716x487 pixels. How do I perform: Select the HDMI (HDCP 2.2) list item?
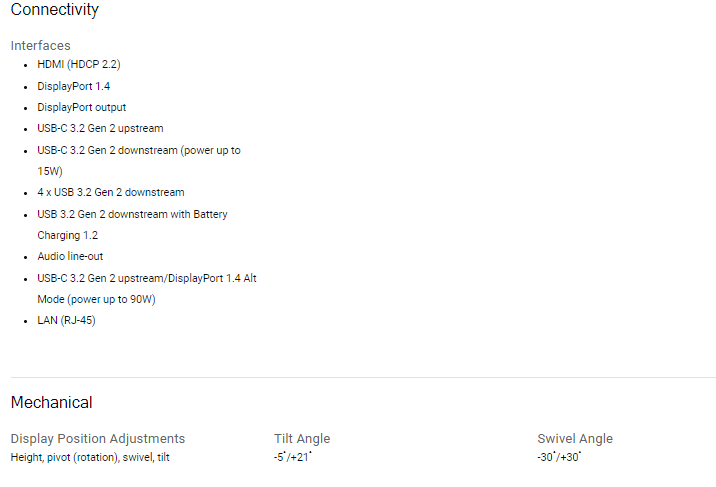(x=79, y=64)
